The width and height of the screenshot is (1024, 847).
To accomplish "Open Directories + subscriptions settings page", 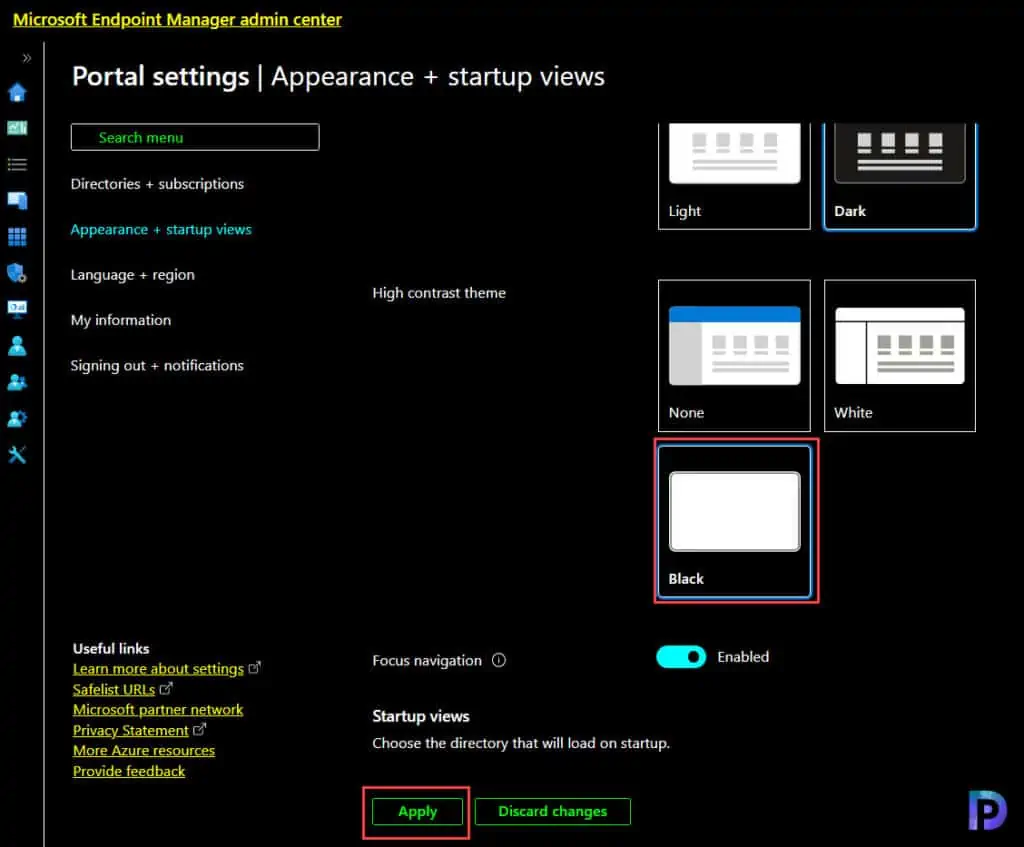I will (x=157, y=184).
